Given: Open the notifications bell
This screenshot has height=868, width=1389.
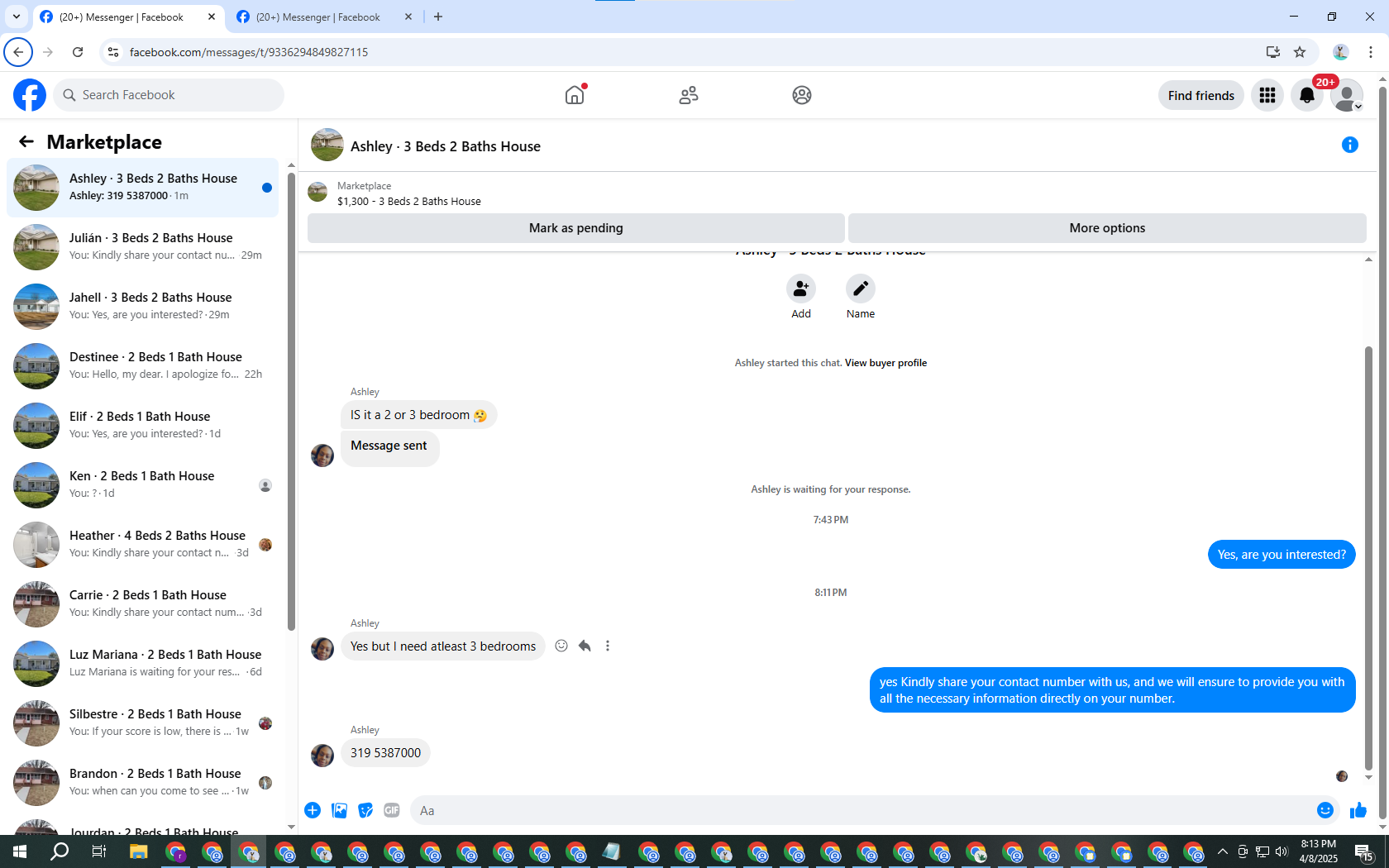Looking at the screenshot, I should [x=1307, y=95].
